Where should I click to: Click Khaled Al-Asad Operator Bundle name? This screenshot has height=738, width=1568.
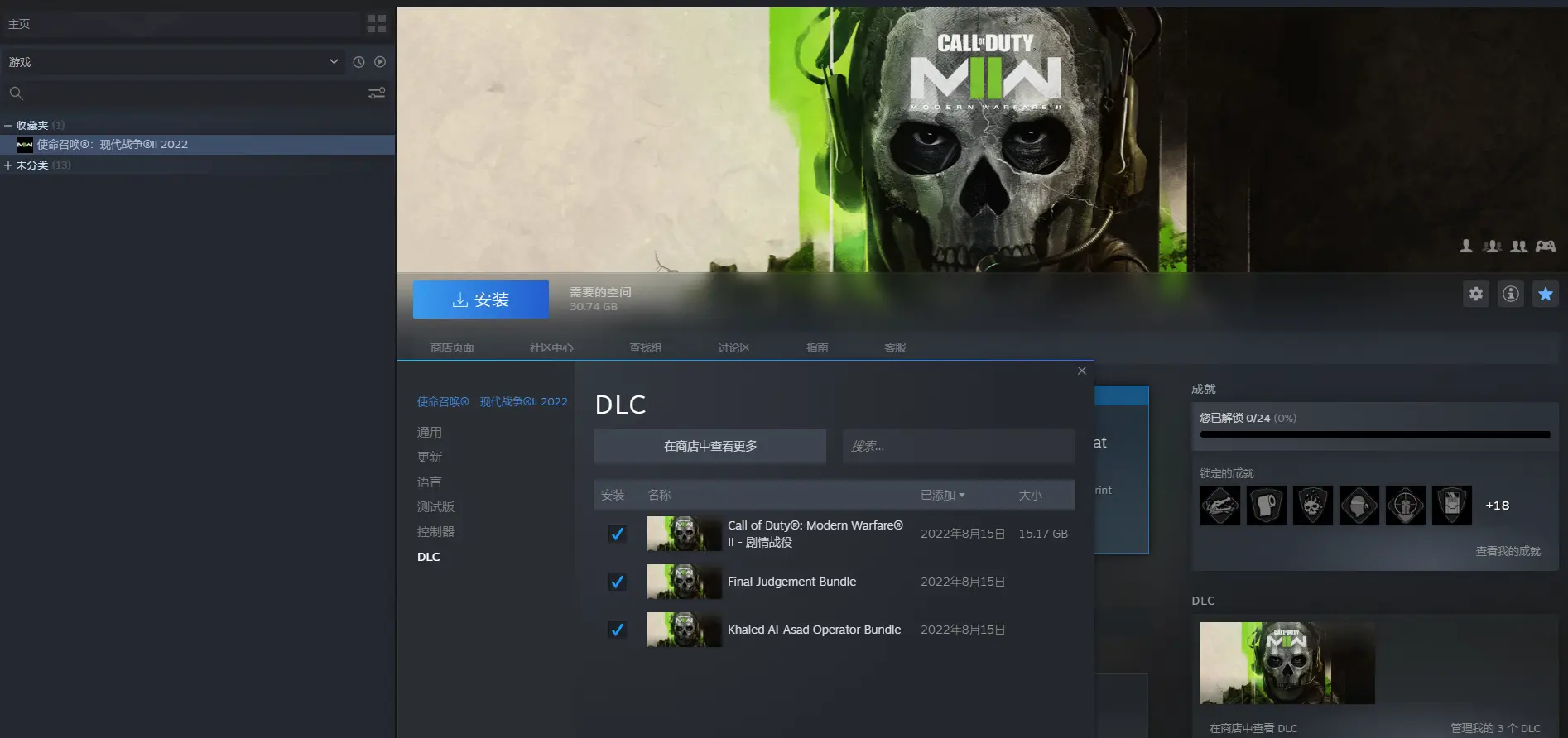[814, 630]
